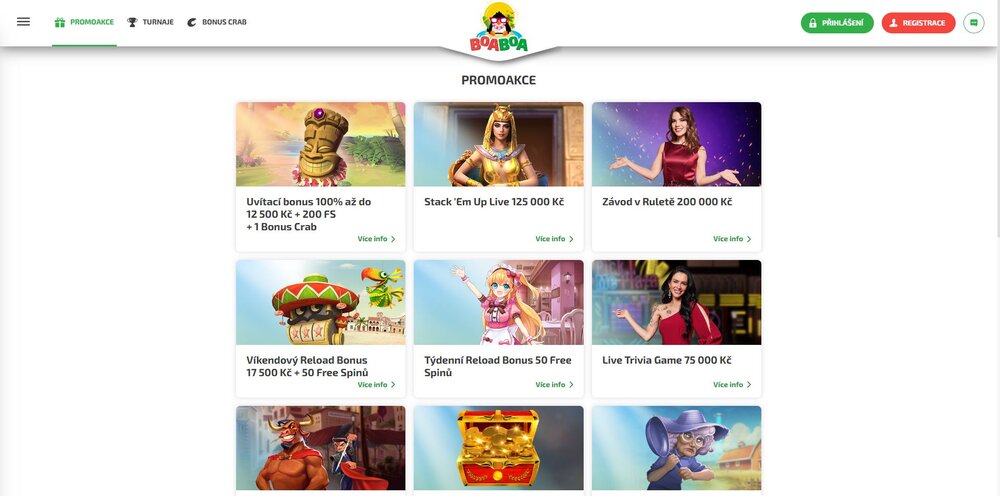Switch to the Turnaje tab

151,22
